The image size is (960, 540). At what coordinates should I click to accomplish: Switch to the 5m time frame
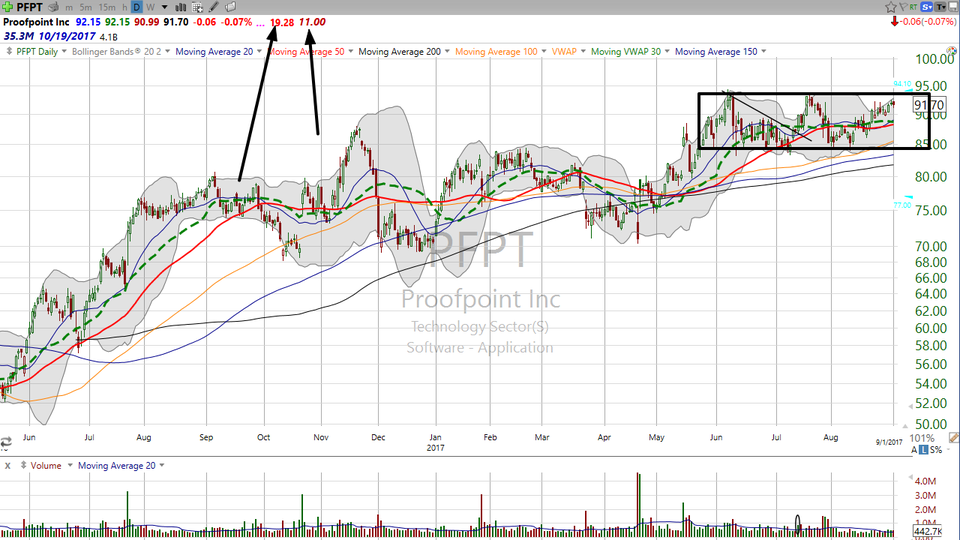pos(86,7)
